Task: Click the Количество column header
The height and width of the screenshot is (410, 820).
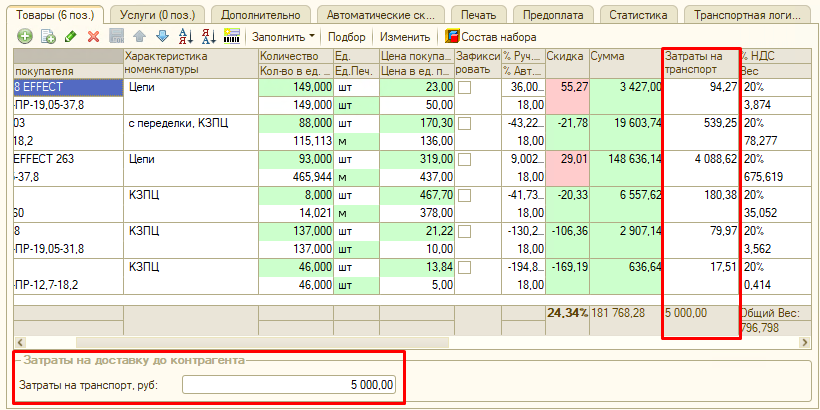Action: 296,56
